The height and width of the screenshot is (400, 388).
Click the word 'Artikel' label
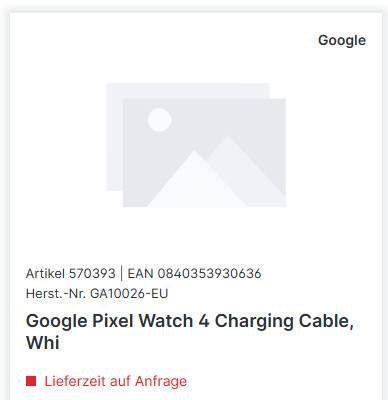(x=45, y=274)
